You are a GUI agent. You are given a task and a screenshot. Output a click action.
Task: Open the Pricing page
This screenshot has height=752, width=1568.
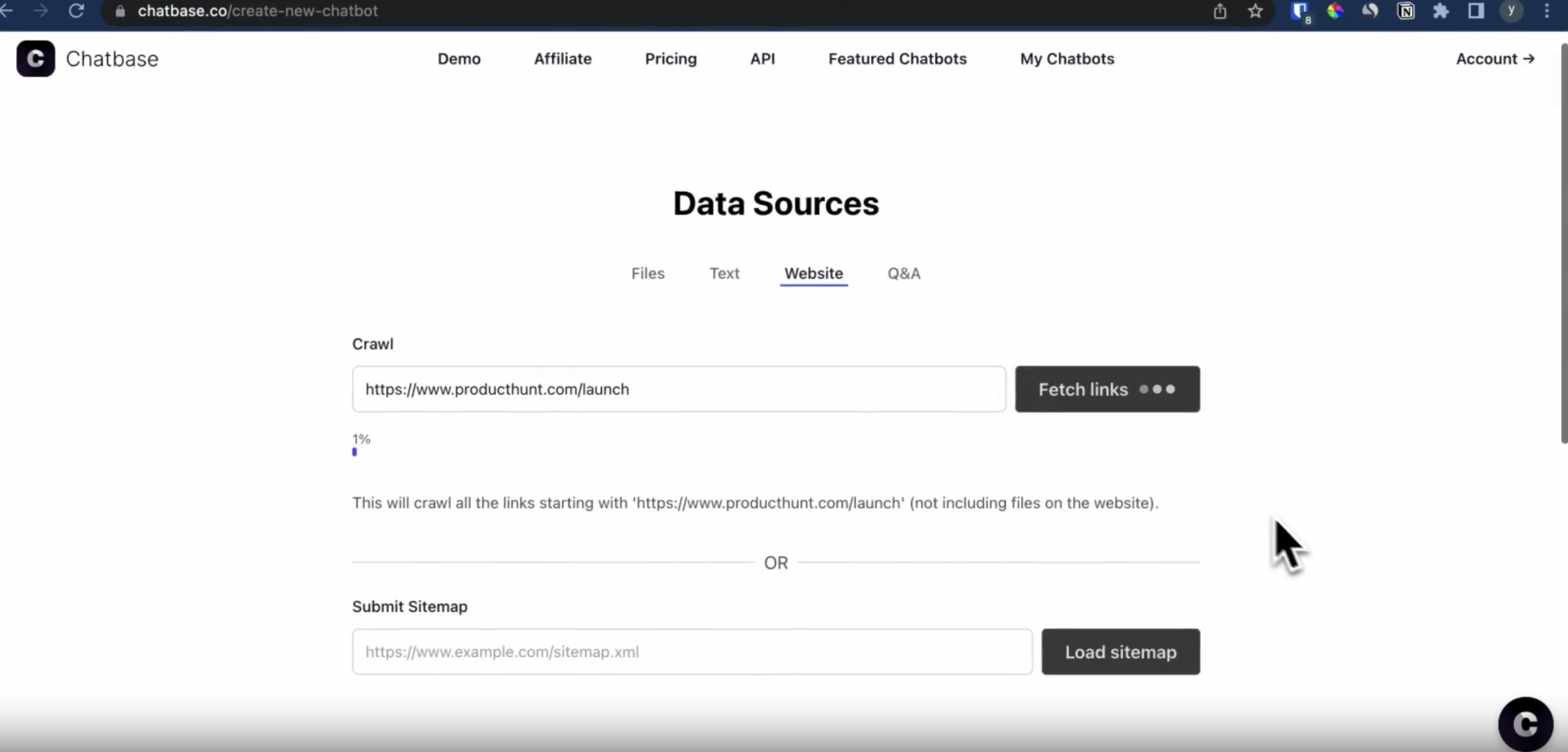pyautogui.click(x=670, y=59)
